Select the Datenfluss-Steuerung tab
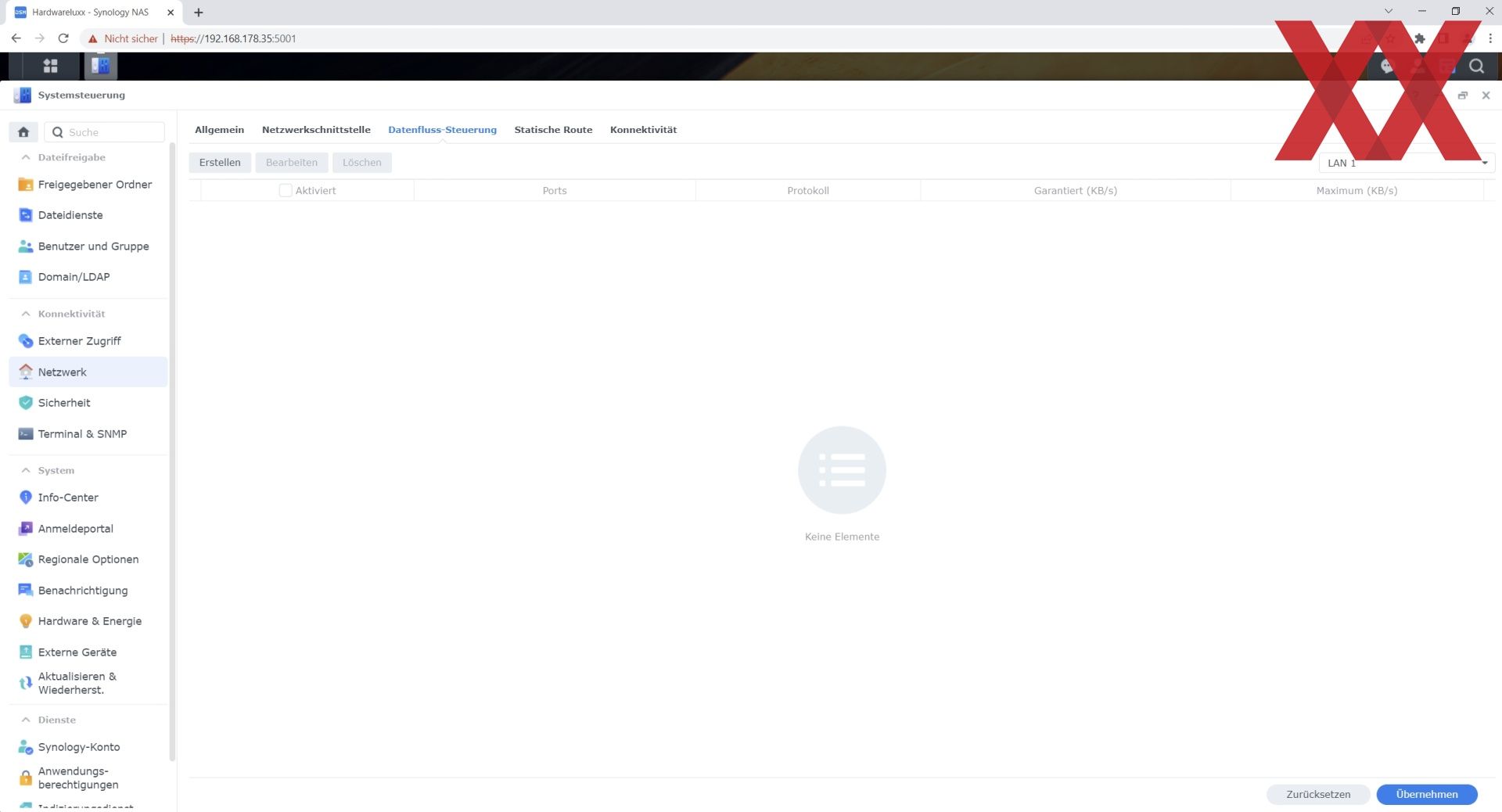 (x=442, y=130)
